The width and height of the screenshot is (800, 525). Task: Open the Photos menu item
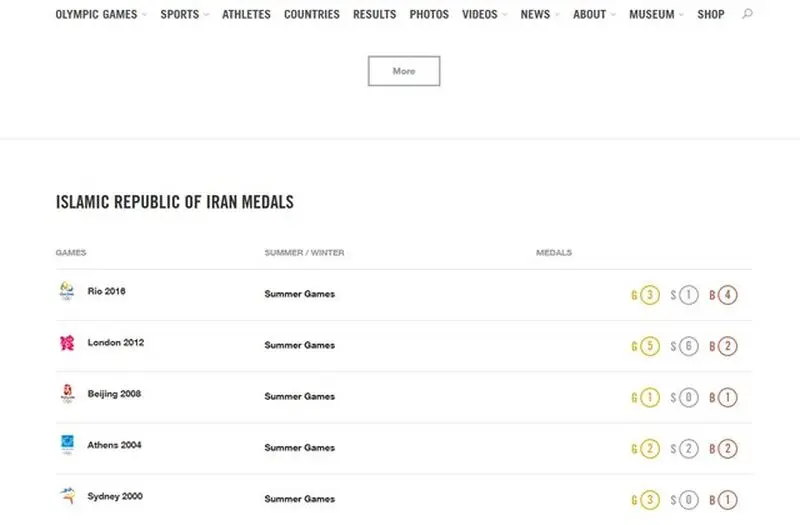pyautogui.click(x=429, y=14)
